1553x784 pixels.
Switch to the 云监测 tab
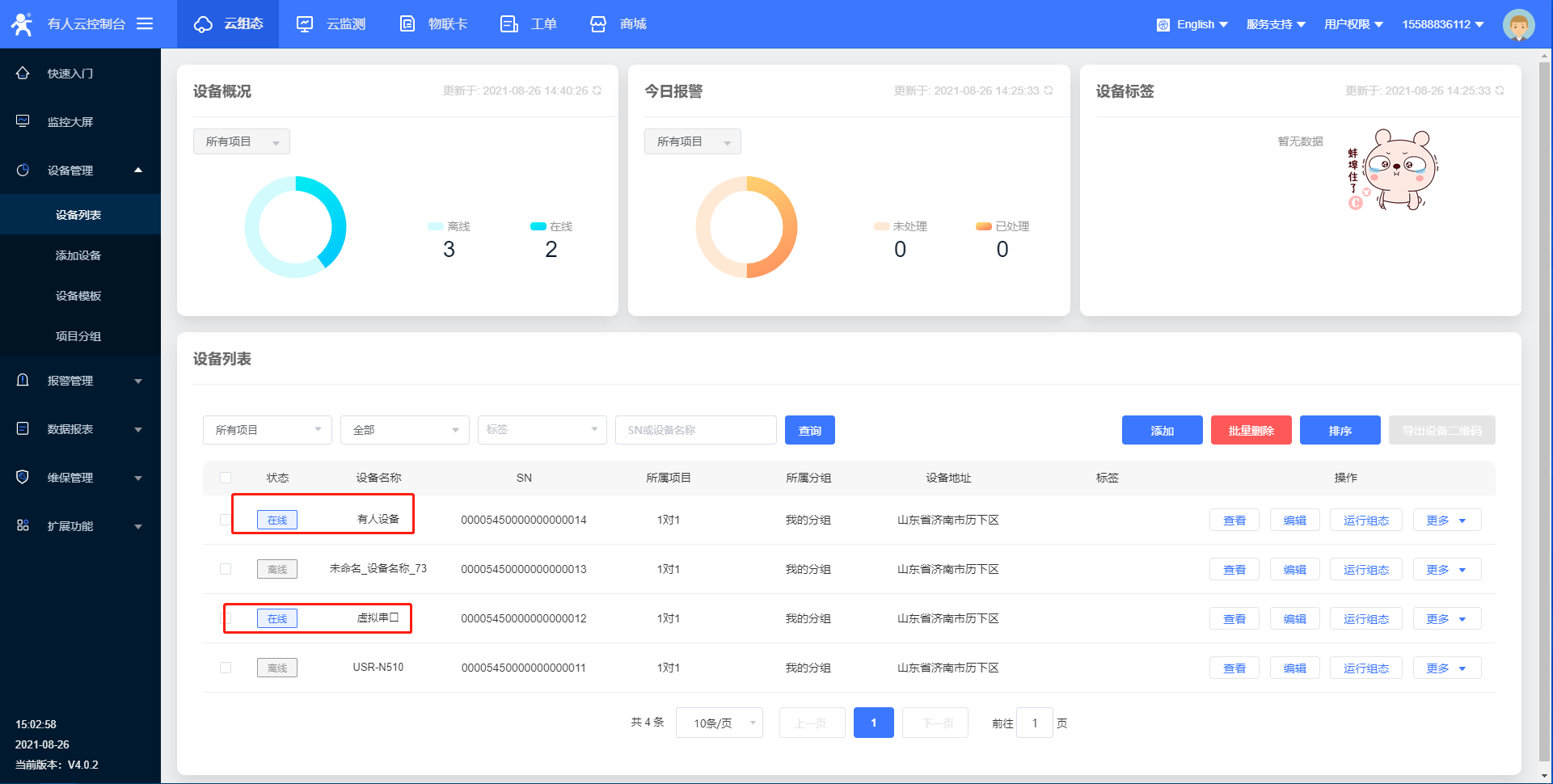coord(331,24)
